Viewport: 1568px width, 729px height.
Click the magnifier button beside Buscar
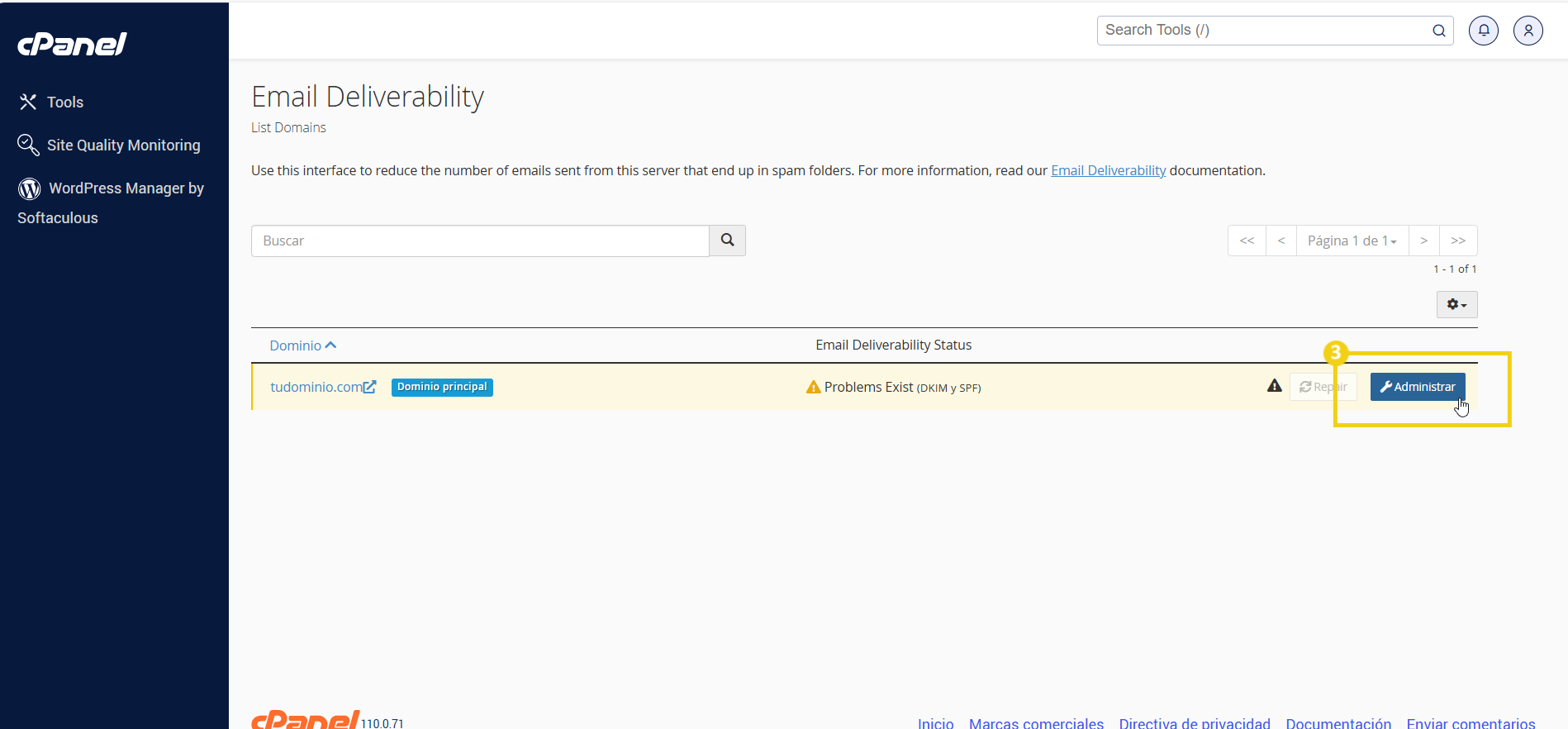(727, 241)
